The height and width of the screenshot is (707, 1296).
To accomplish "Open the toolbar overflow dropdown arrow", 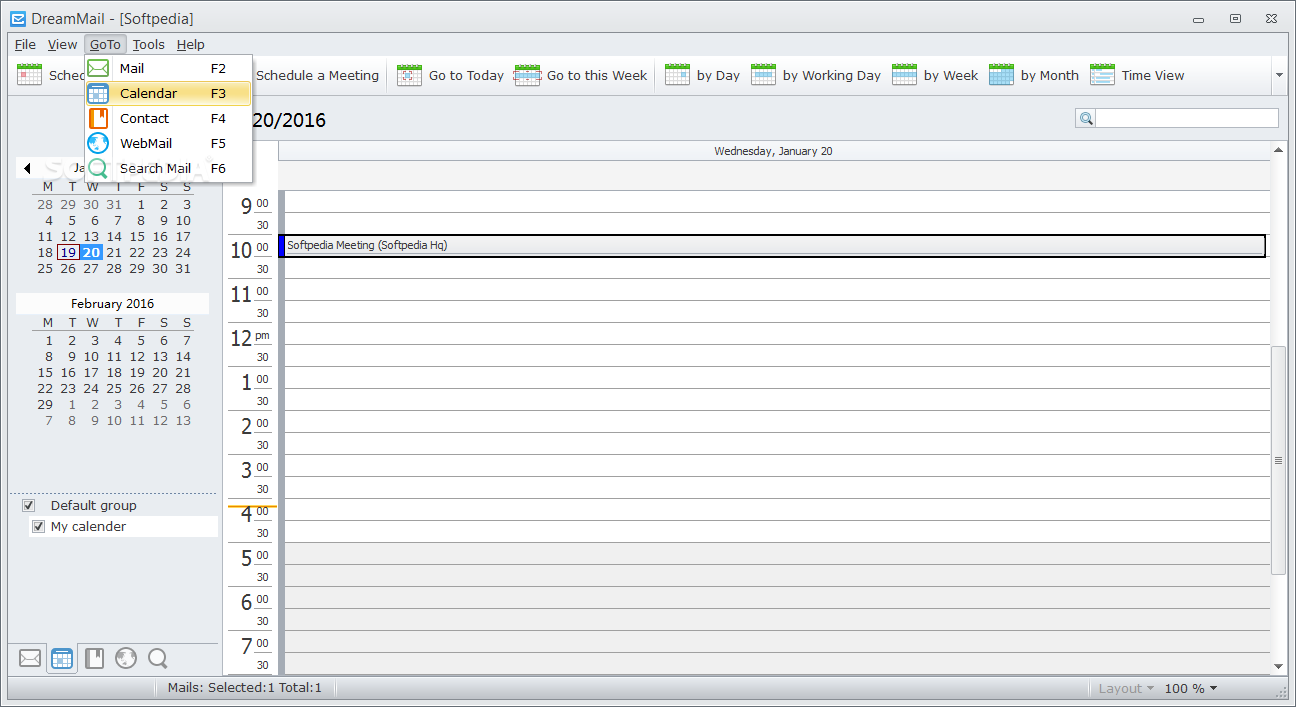I will pyautogui.click(x=1278, y=75).
